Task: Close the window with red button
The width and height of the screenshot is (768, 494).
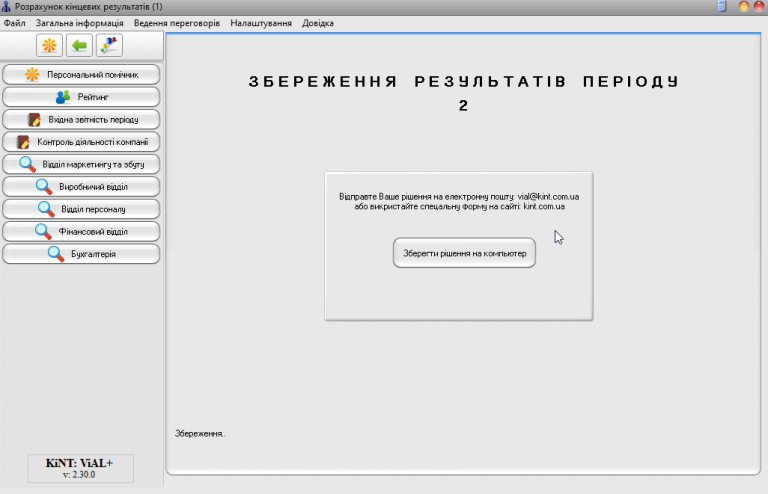Action: [x=760, y=6]
